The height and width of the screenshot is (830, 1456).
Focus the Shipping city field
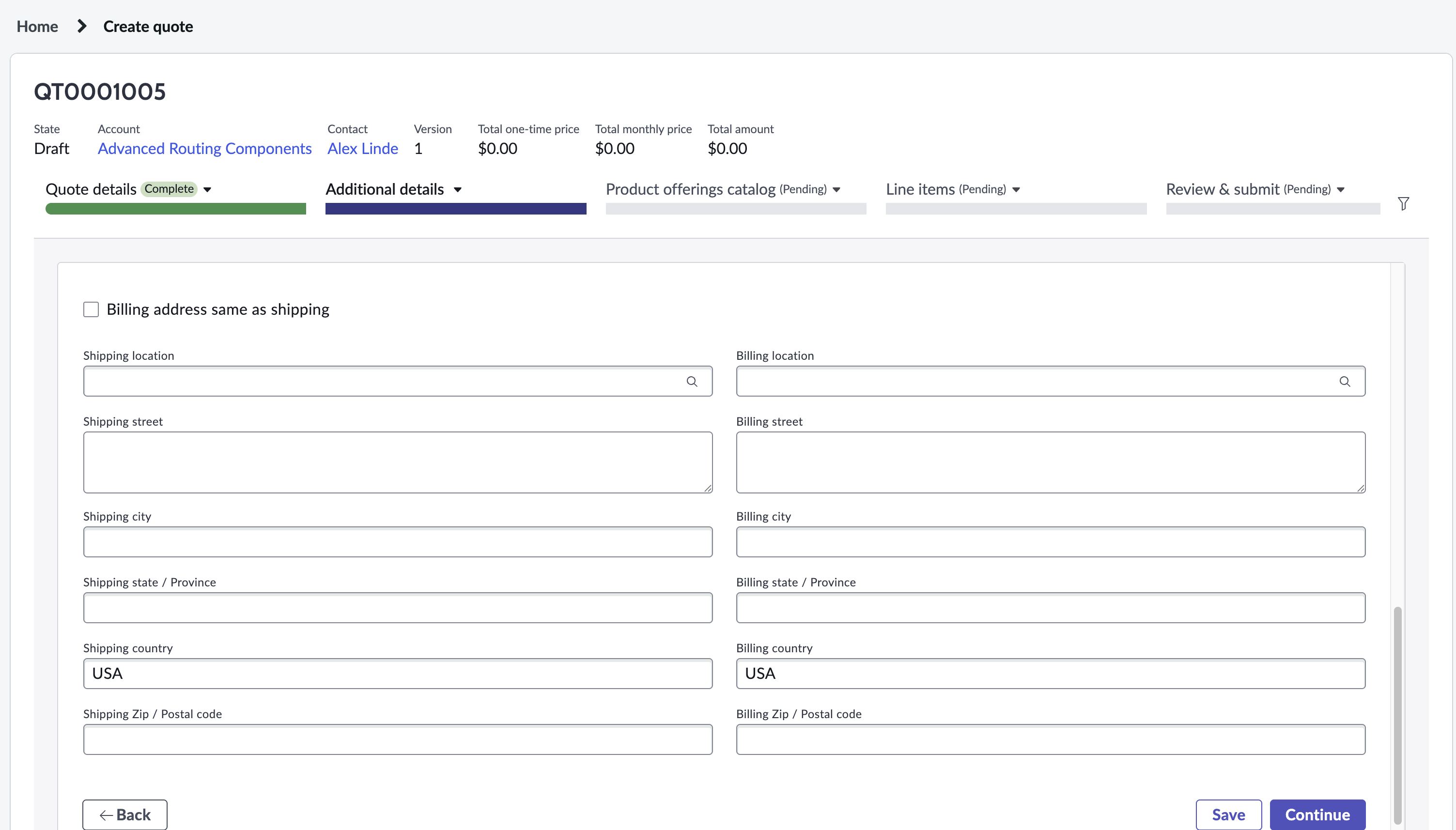tap(397, 542)
